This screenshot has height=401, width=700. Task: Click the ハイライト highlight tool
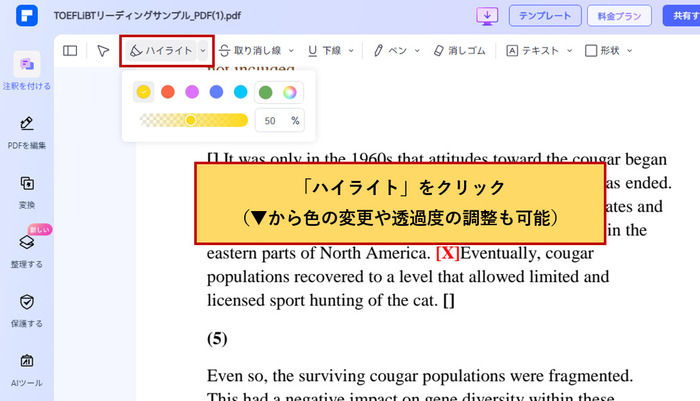point(160,50)
